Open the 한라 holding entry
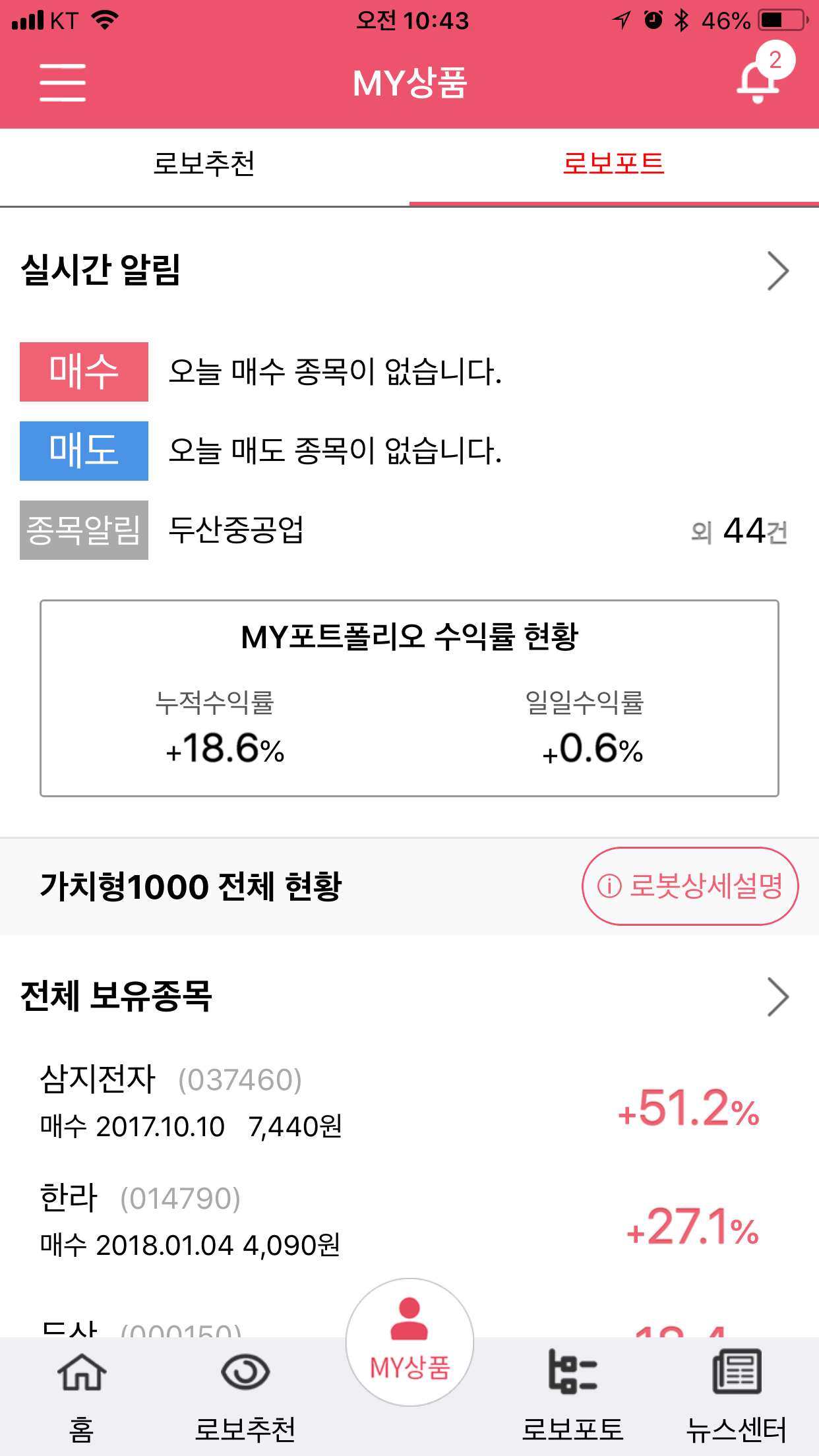 [396, 1221]
